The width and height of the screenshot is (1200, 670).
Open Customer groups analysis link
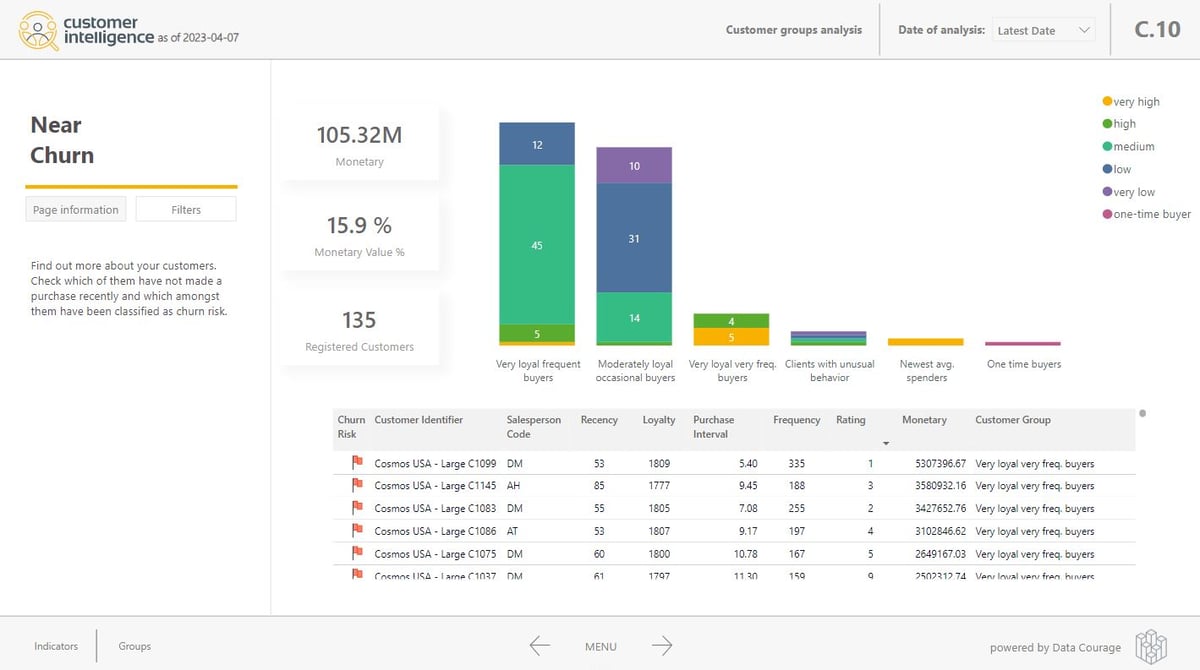(x=793, y=30)
